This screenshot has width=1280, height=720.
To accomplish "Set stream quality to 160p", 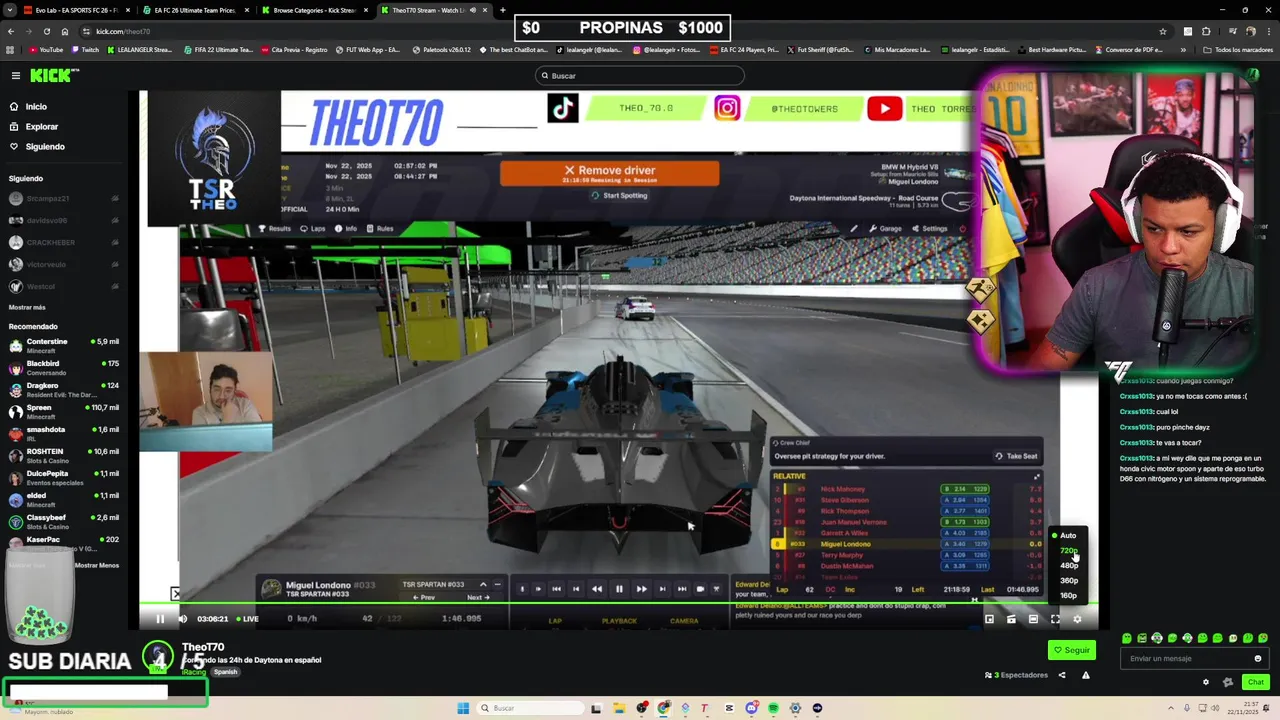I will coord(1068,595).
